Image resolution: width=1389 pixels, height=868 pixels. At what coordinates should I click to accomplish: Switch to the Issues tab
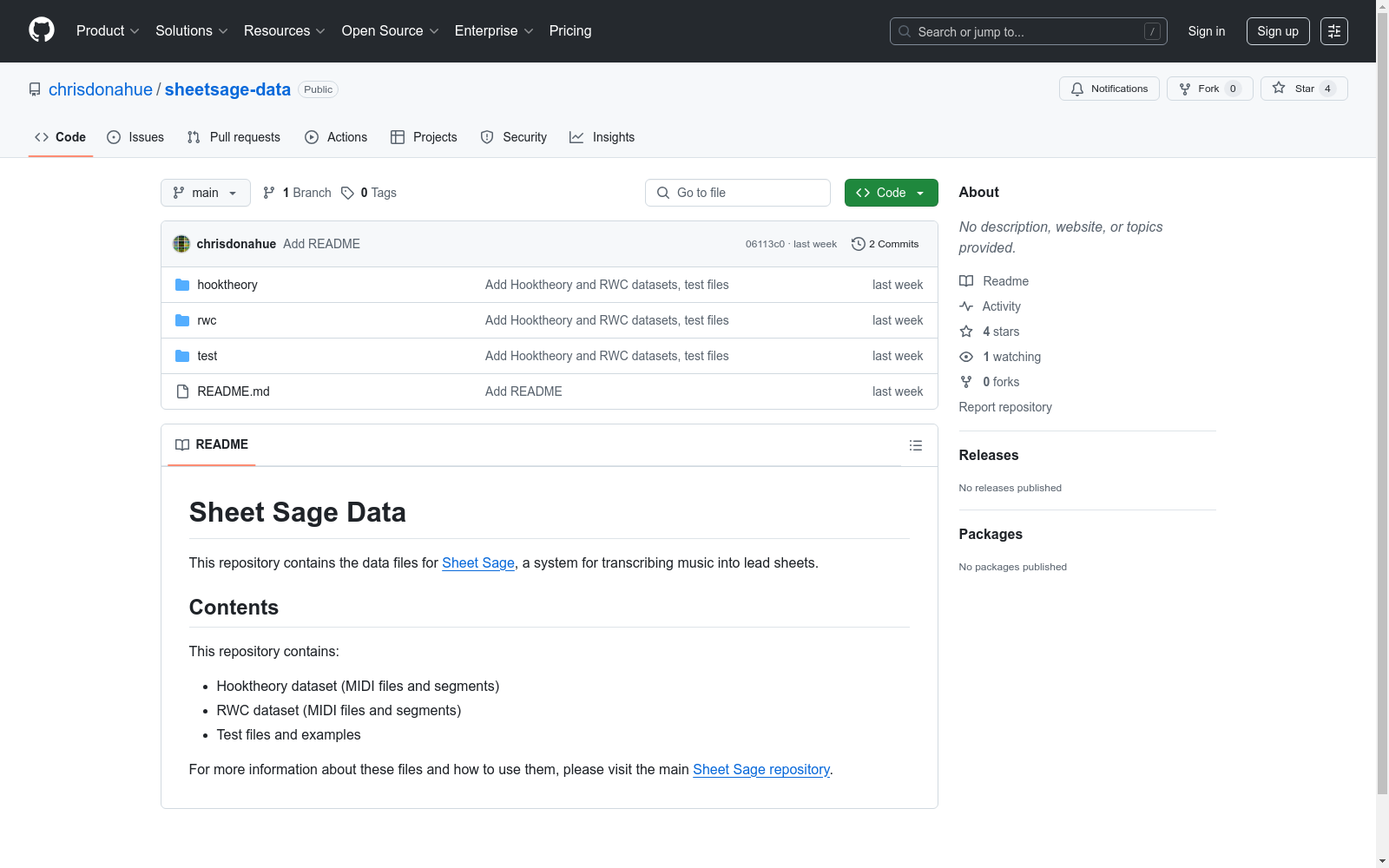(135, 137)
